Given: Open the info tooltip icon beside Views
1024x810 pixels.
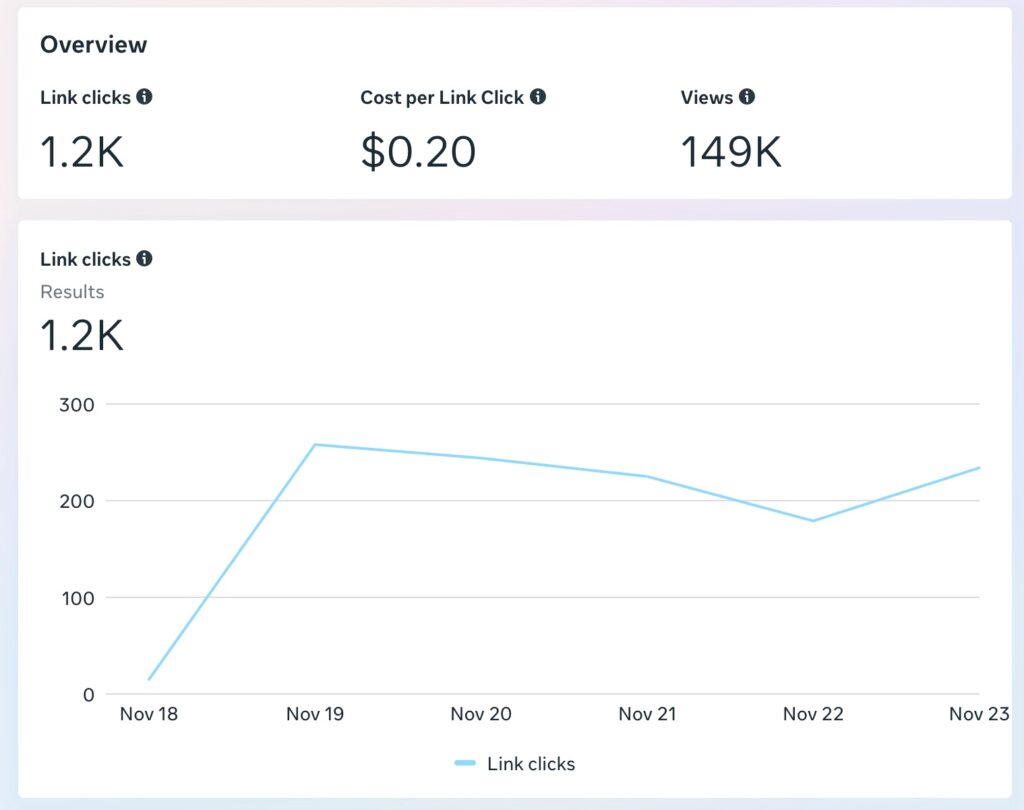Looking at the screenshot, I should (747, 97).
